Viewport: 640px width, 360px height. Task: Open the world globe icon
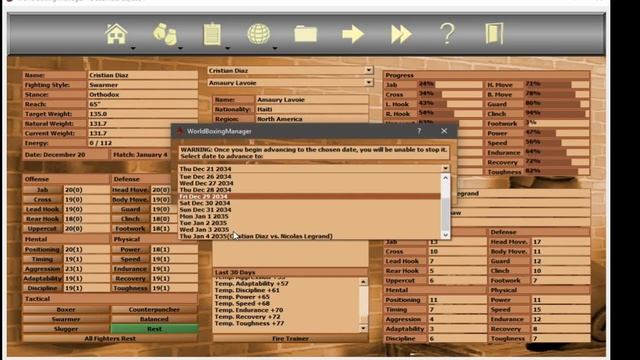tap(258, 34)
